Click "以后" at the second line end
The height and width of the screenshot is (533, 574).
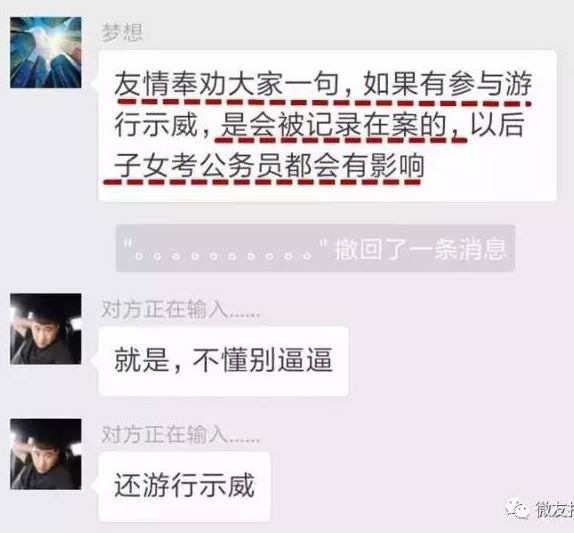(x=497, y=125)
